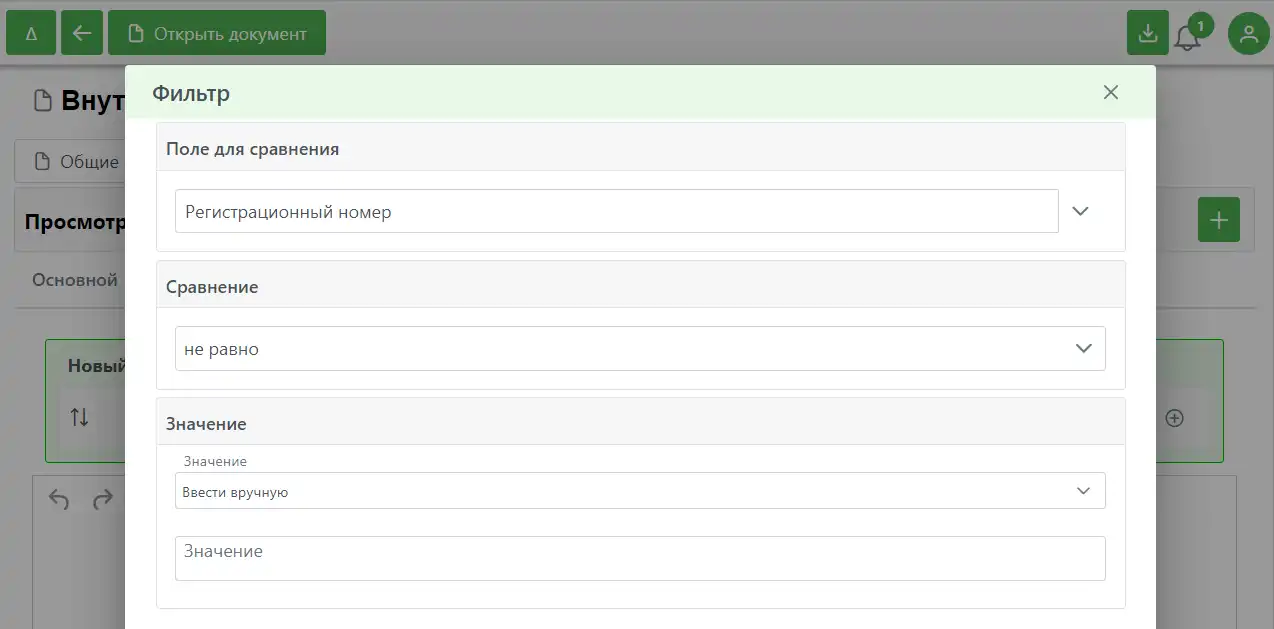1274x629 pixels.
Task: Click the delta icon button in top bar
Action: click(31, 33)
